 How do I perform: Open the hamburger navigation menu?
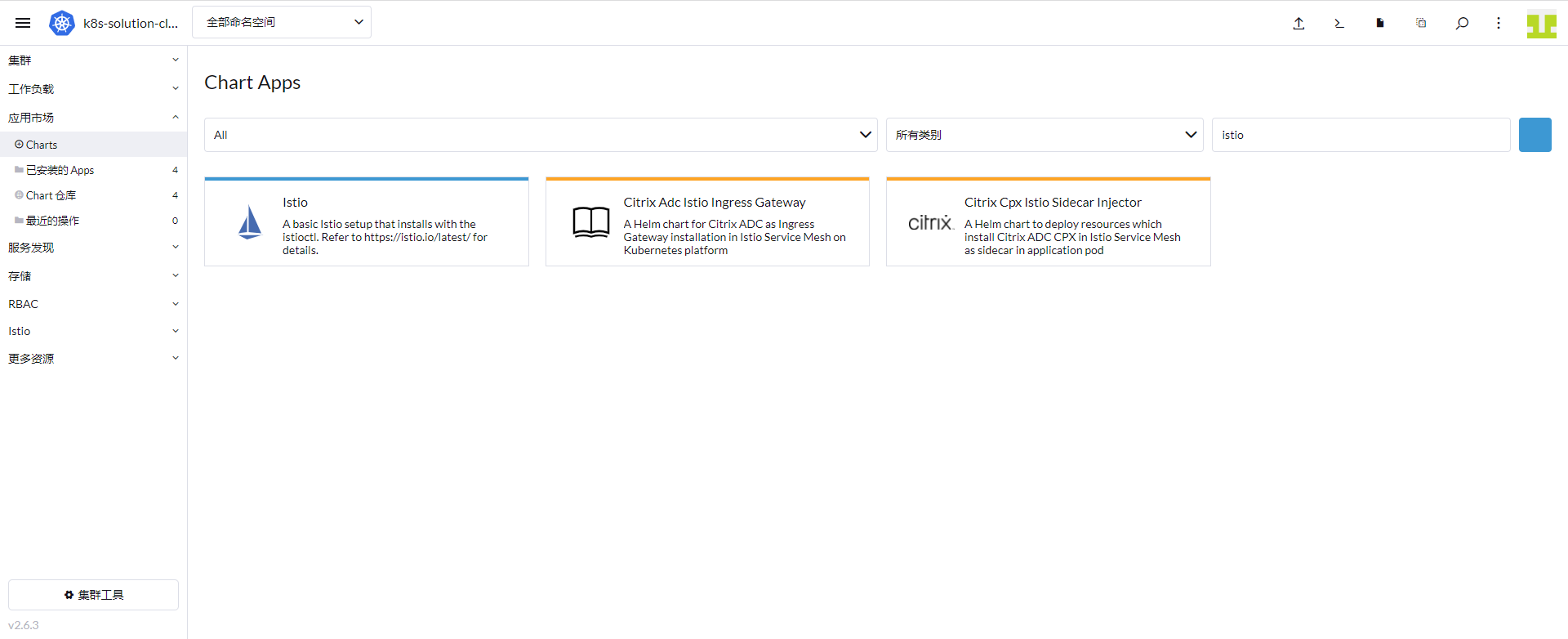pyautogui.click(x=23, y=23)
